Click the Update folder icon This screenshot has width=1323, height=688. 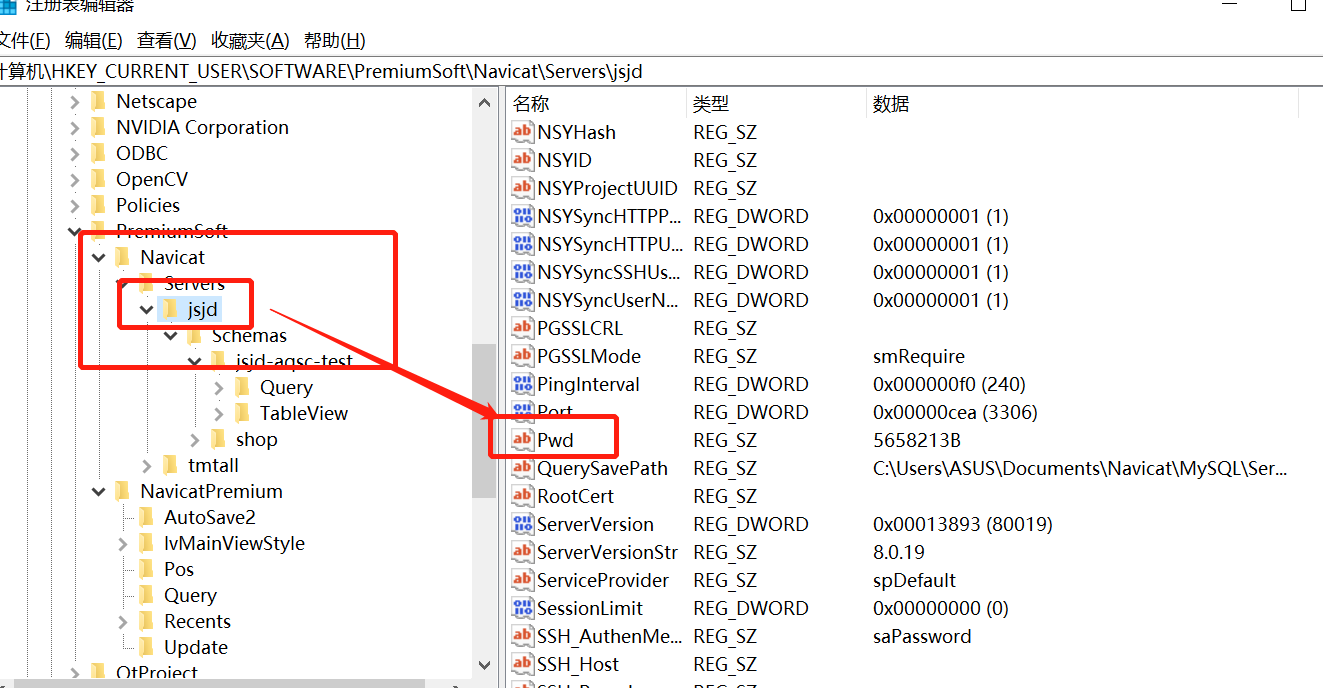(x=146, y=647)
